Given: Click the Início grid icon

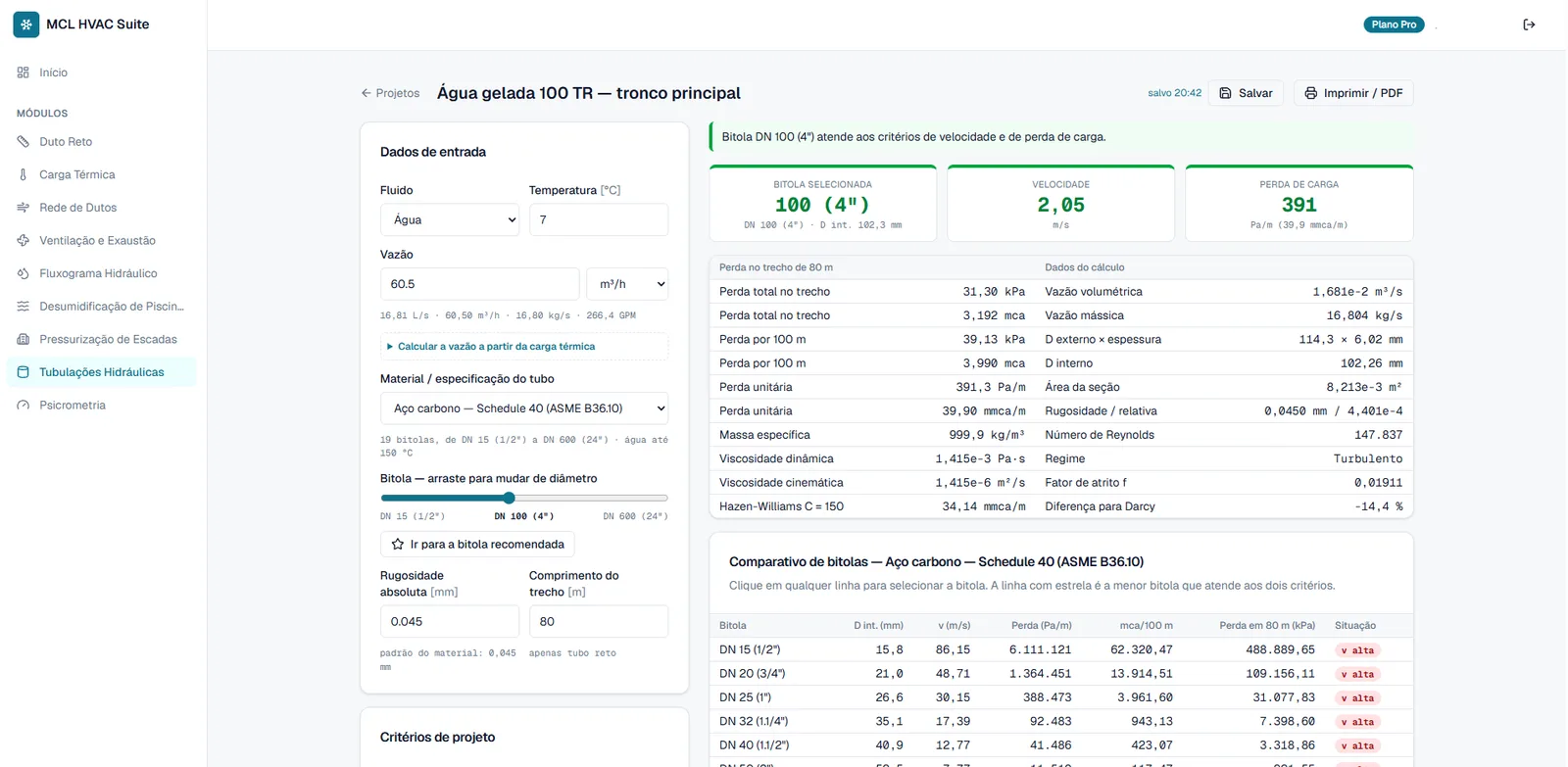Looking at the screenshot, I should tap(24, 72).
